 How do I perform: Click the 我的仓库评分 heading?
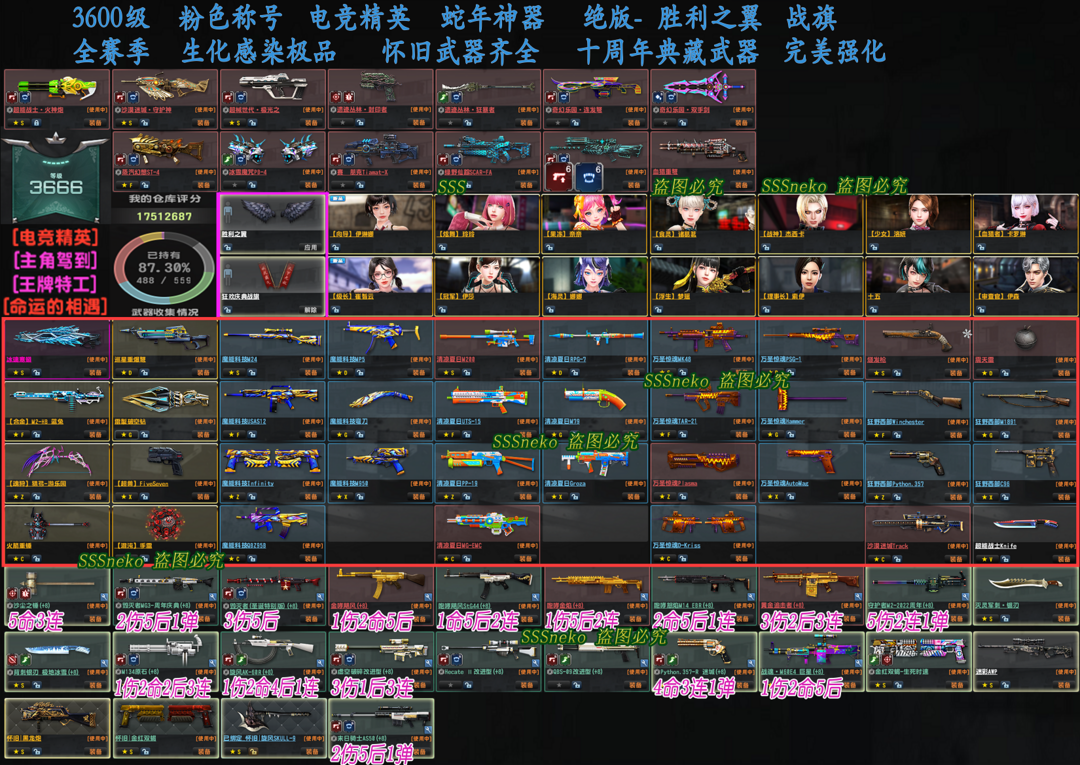pos(164,199)
